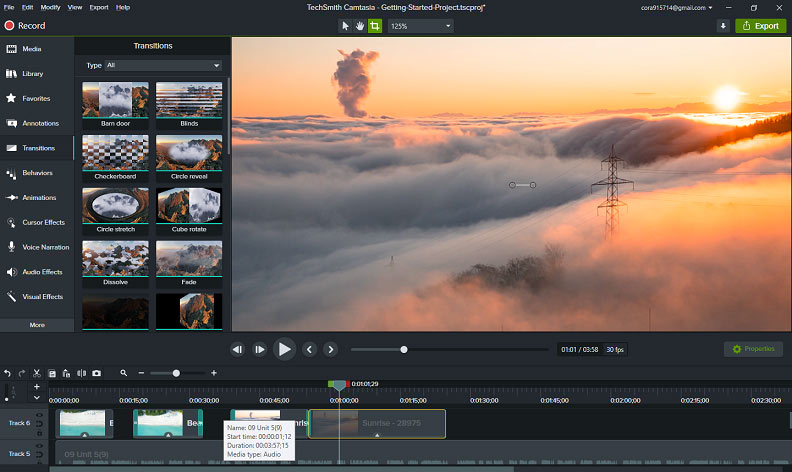Viewport: 792px width, 472px height.
Task: Switch to the Annotations tab
Action: click(37, 123)
